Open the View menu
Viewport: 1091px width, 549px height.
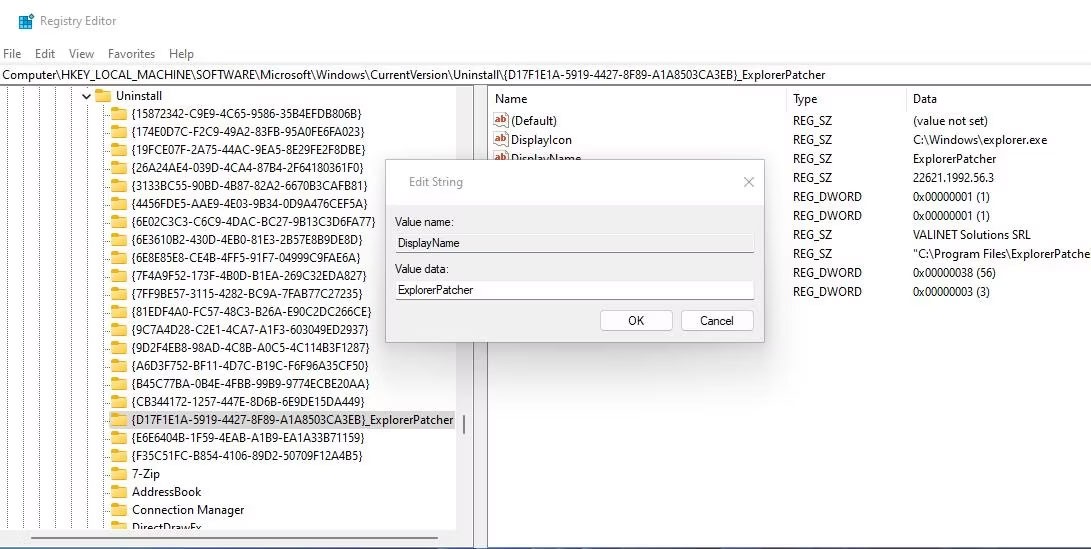click(81, 54)
